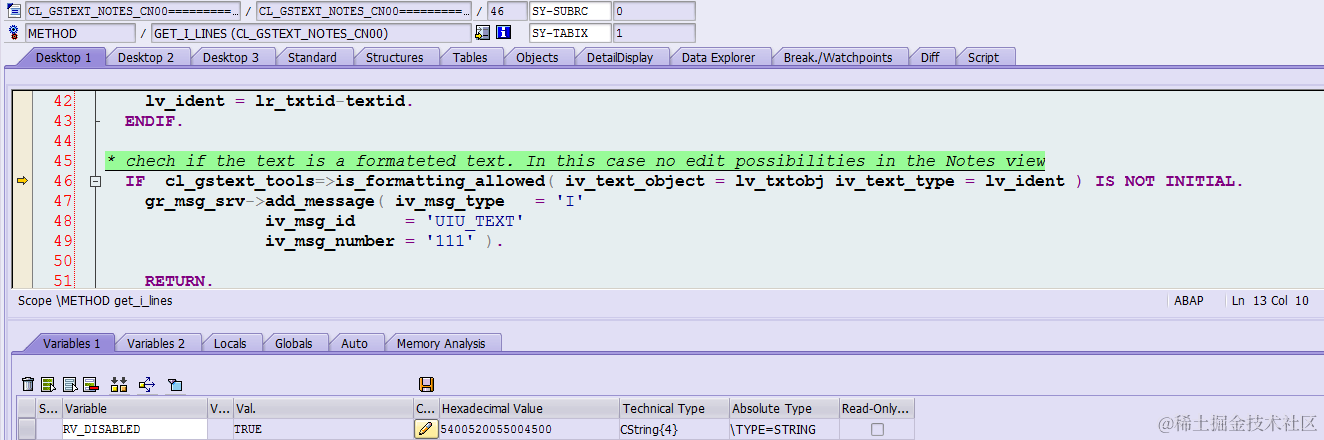Screen dimensions: 1324x440
Task: Click the Ln 13 Col 10 position indicator
Action: pyautogui.click(x=1270, y=300)
